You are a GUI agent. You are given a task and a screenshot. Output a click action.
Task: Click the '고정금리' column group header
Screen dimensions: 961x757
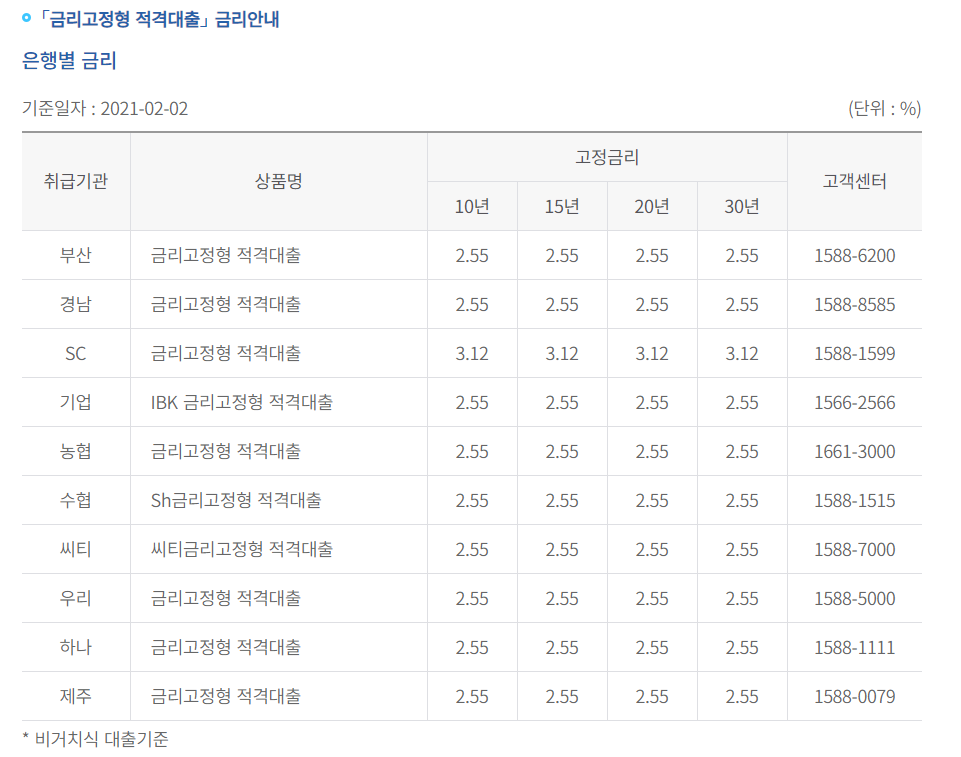point(607,158)
